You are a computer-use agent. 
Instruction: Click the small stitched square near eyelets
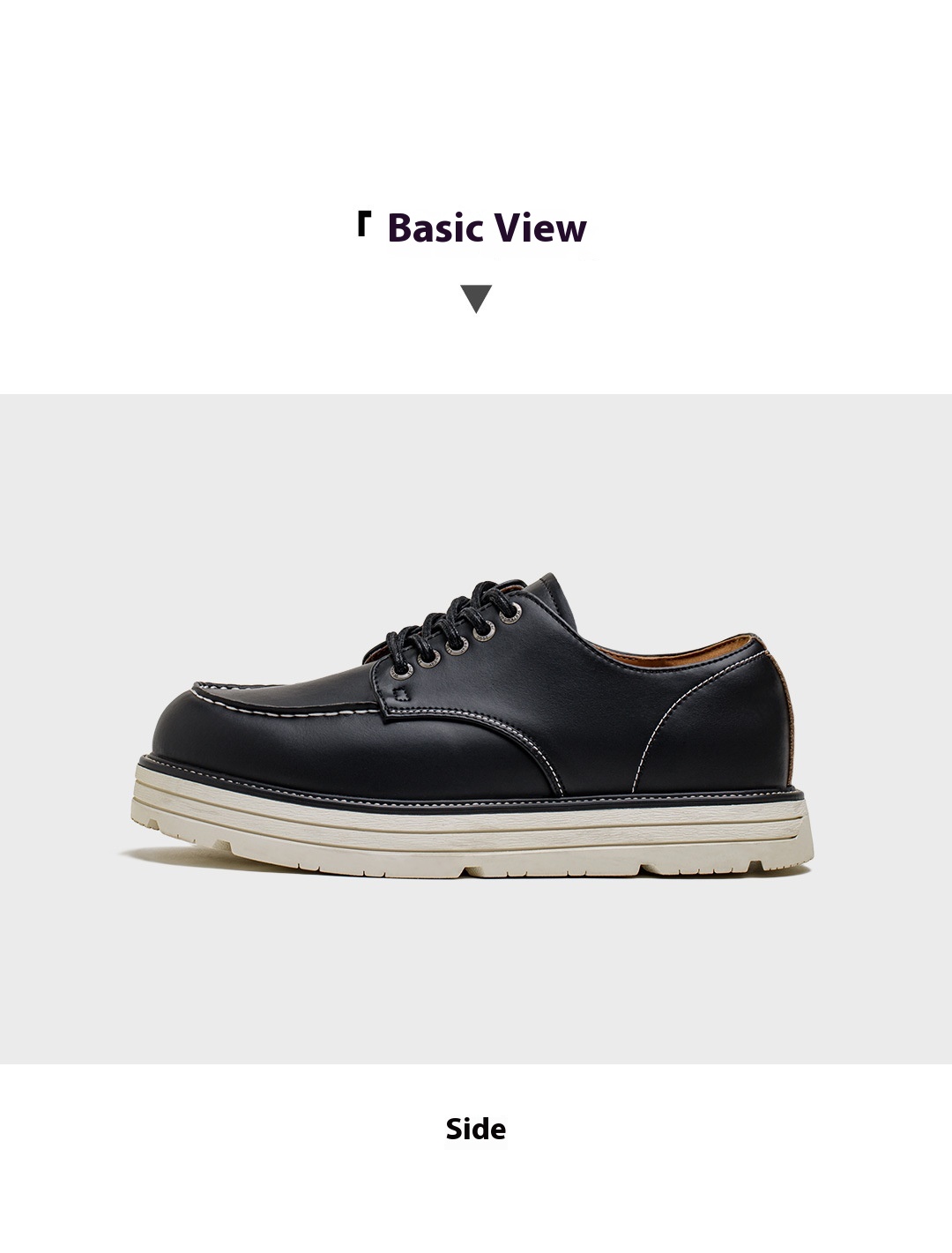click(403, 692)
